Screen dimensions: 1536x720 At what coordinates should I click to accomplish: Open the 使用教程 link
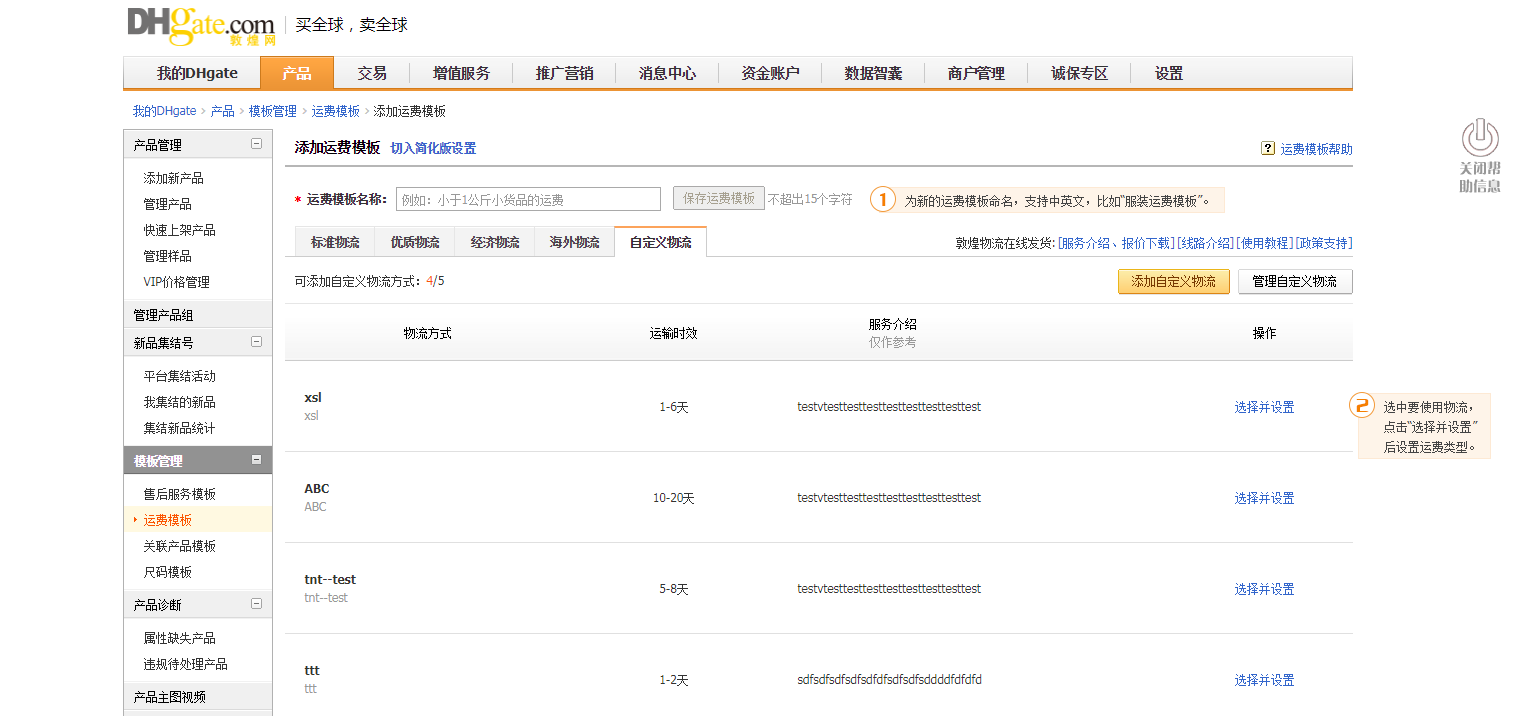[x=1265, y=242]
